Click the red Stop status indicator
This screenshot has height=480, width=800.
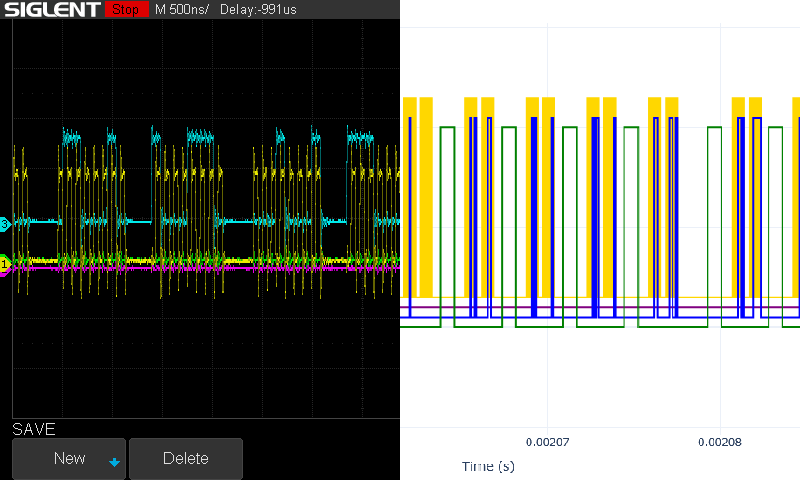[x=127, y=9]
